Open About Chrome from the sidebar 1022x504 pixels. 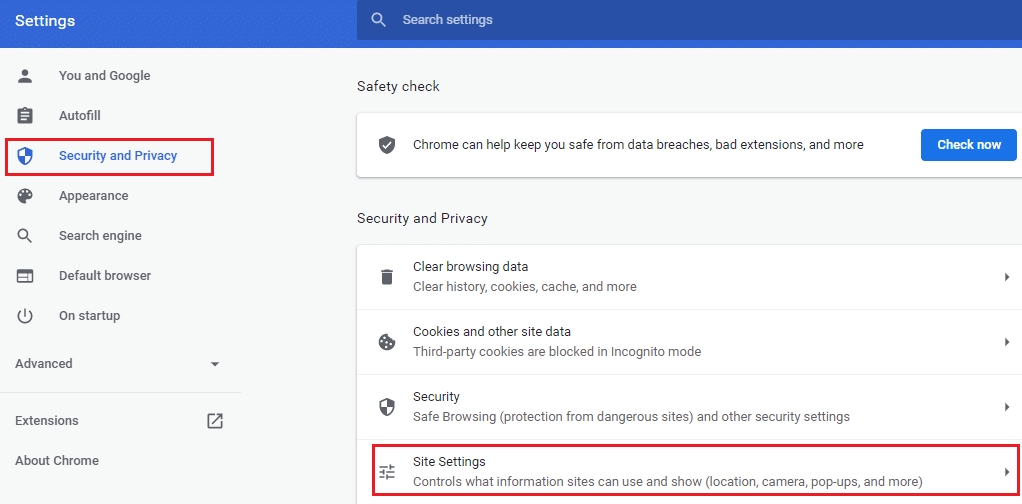coord(57,460)
